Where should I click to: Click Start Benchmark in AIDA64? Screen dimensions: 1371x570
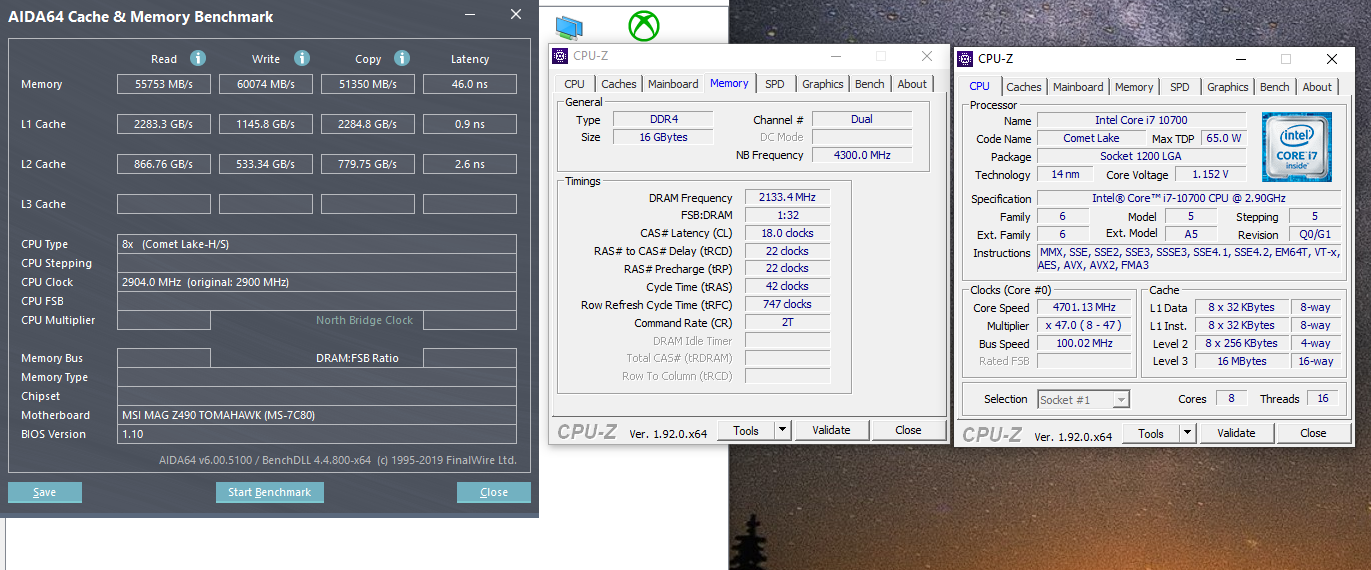[269, 492]
